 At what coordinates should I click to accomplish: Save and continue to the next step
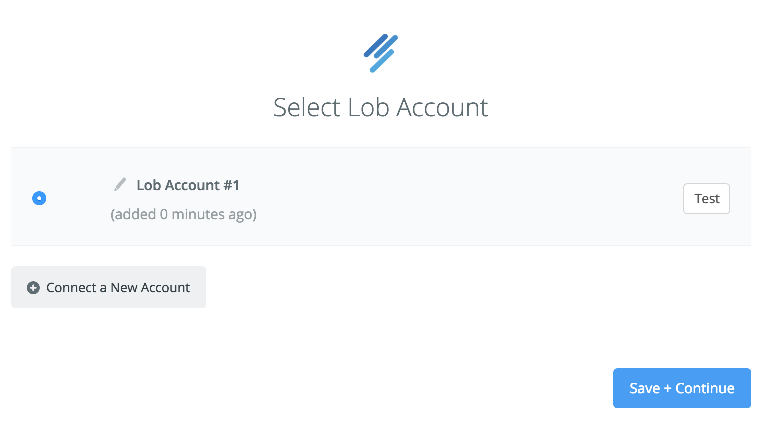tap(681, 388)
